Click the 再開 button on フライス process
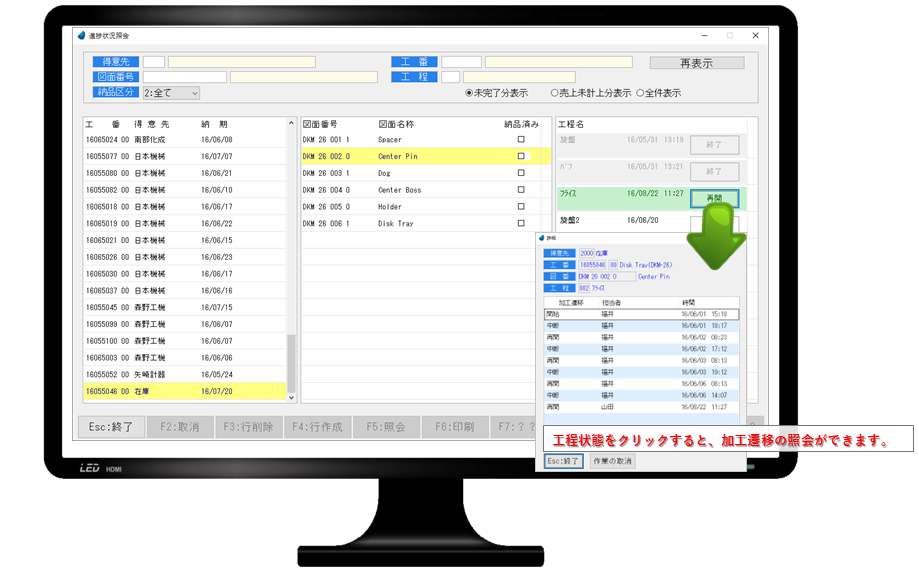Screen dimensions: 919x583 (x=714, y=198)
